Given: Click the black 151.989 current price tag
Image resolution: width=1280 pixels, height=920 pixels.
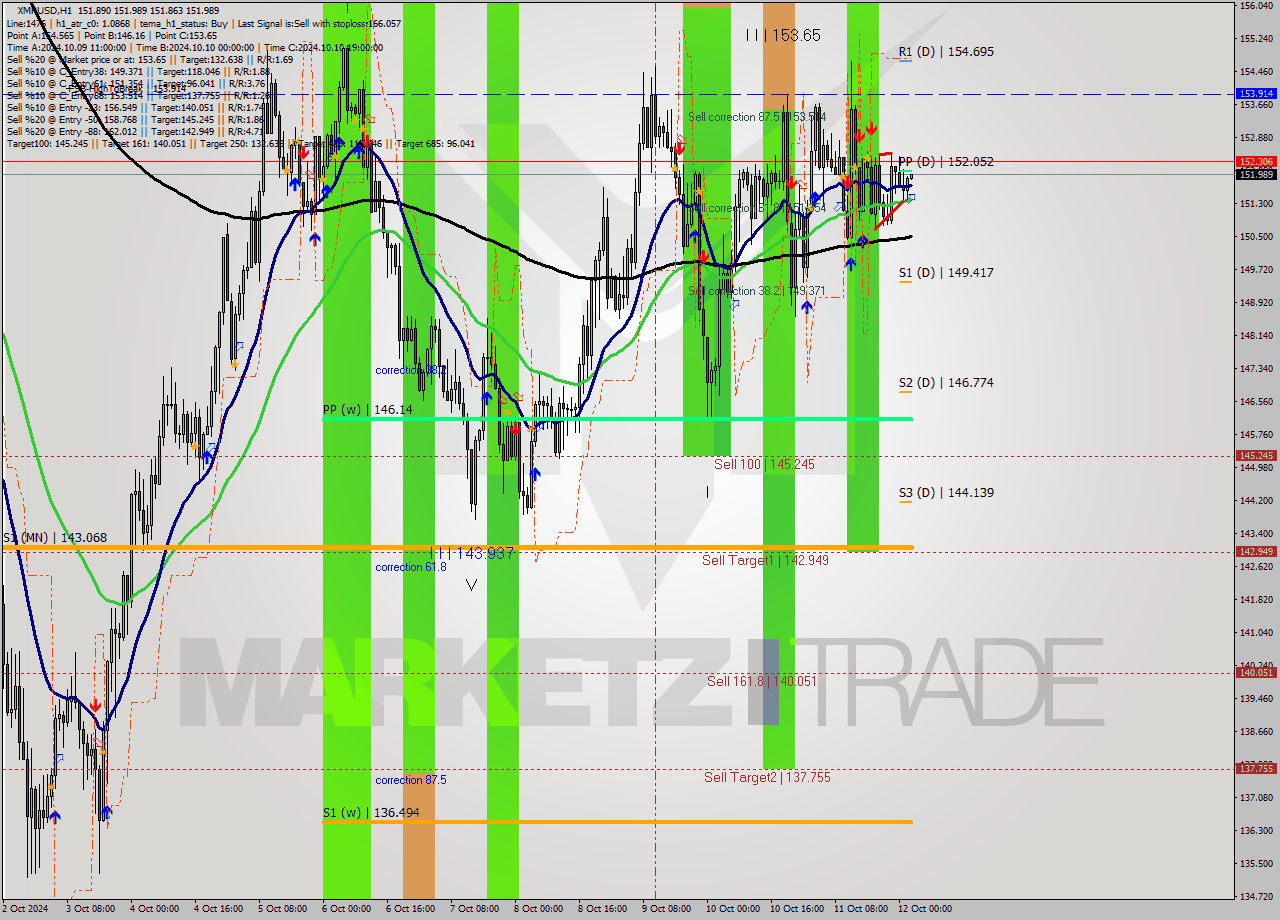Looking at the screenshot, I should coord(1257,174).
